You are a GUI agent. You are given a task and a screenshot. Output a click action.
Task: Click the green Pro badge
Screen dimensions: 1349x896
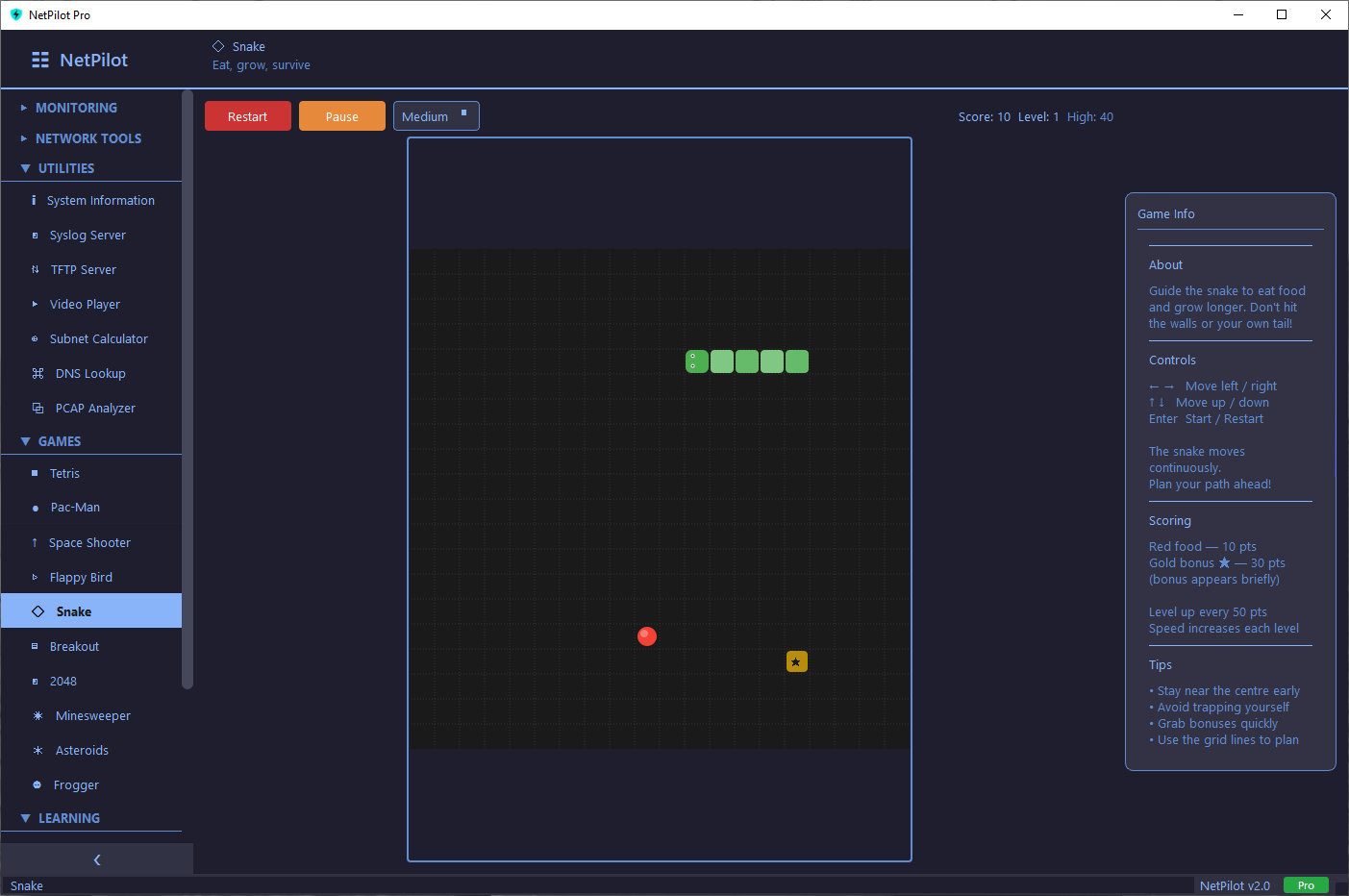point(1305,885)
